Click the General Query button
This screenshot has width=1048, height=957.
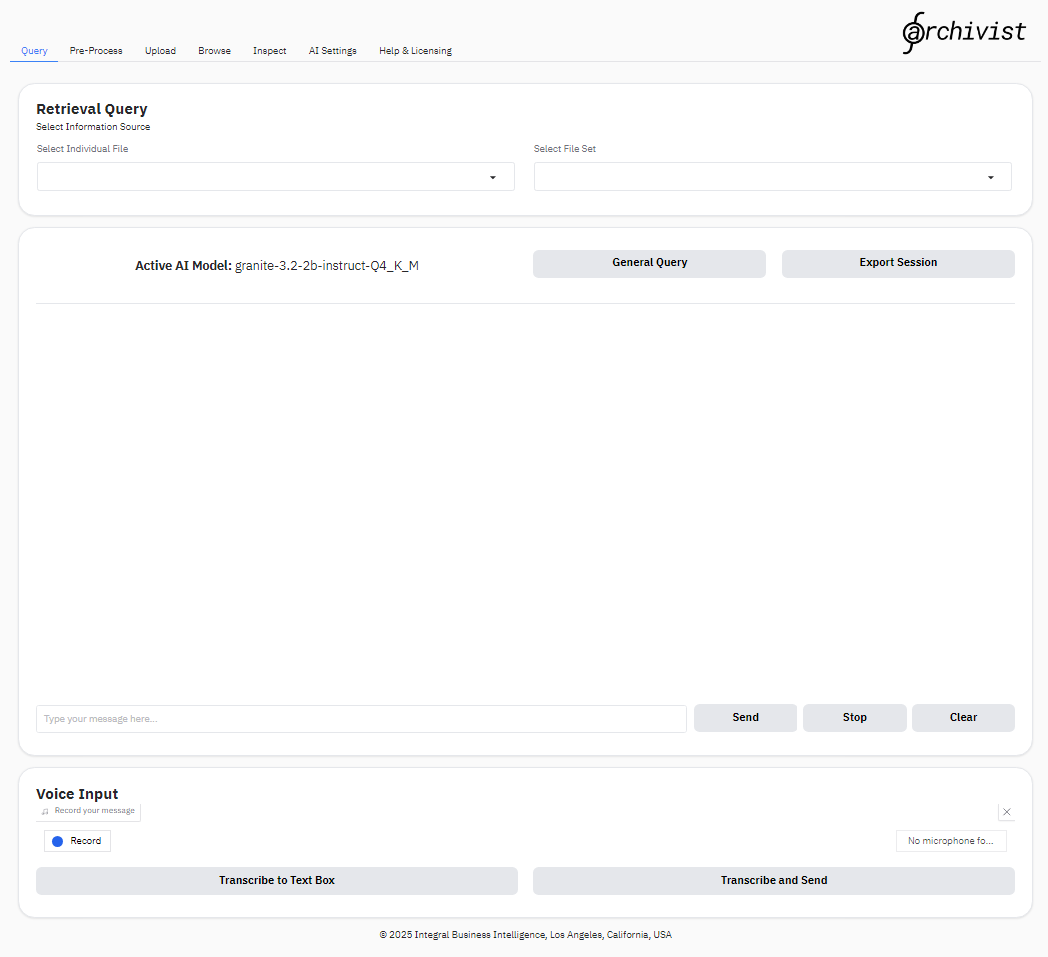(649, 263)
